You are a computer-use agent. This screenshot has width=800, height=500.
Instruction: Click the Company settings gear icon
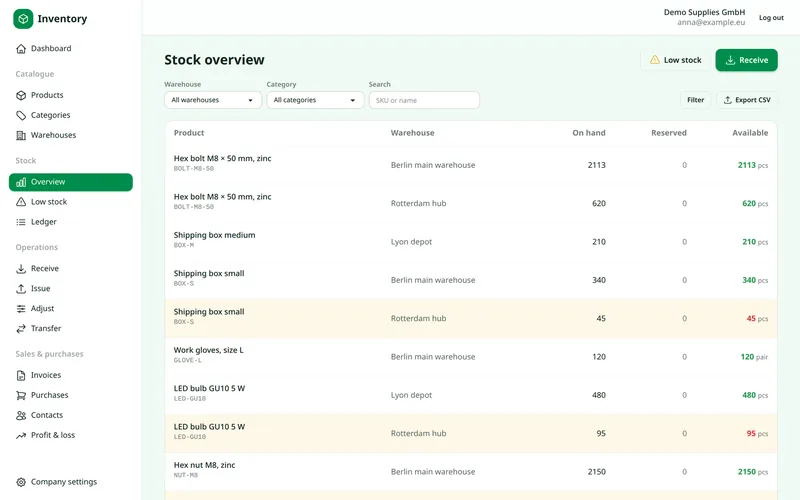[21, 482]
